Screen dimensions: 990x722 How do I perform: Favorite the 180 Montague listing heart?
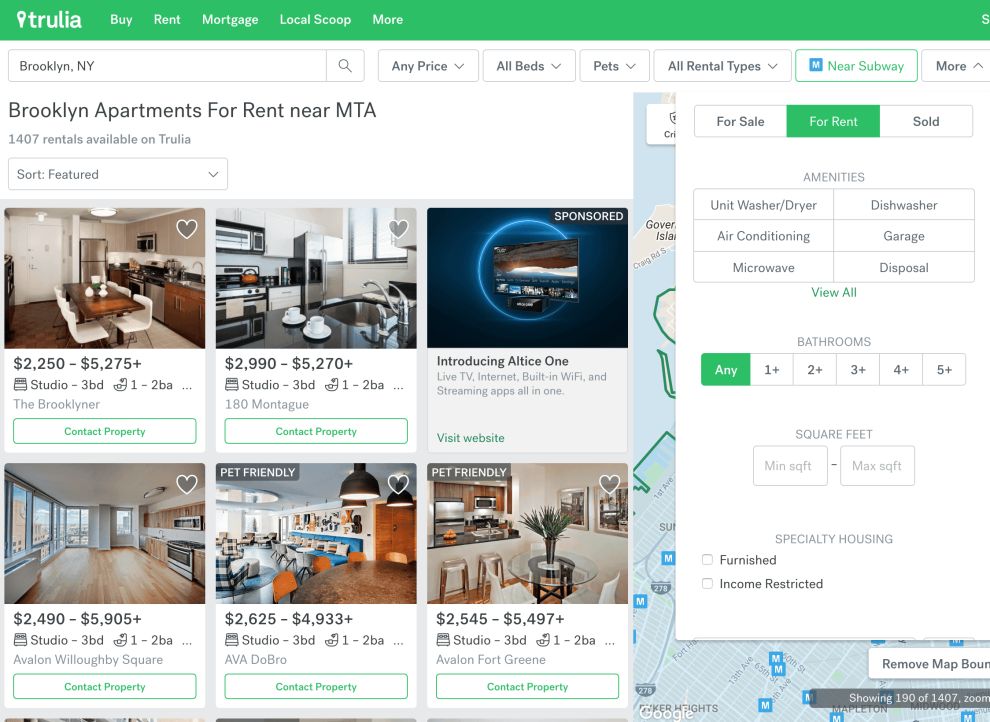click(398, 228)
